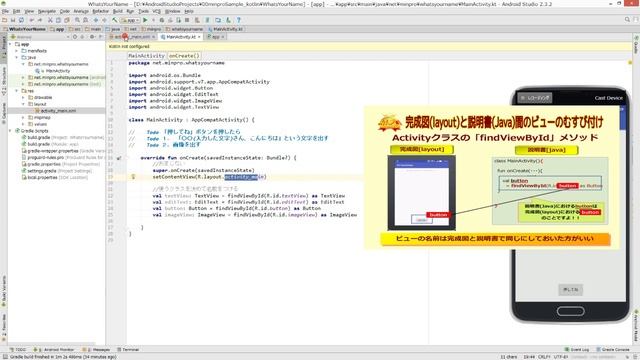Select settings.gradle in Gradle Scripts
The height and width of the screenshot is (360, 640).
(x=56, y=171)
